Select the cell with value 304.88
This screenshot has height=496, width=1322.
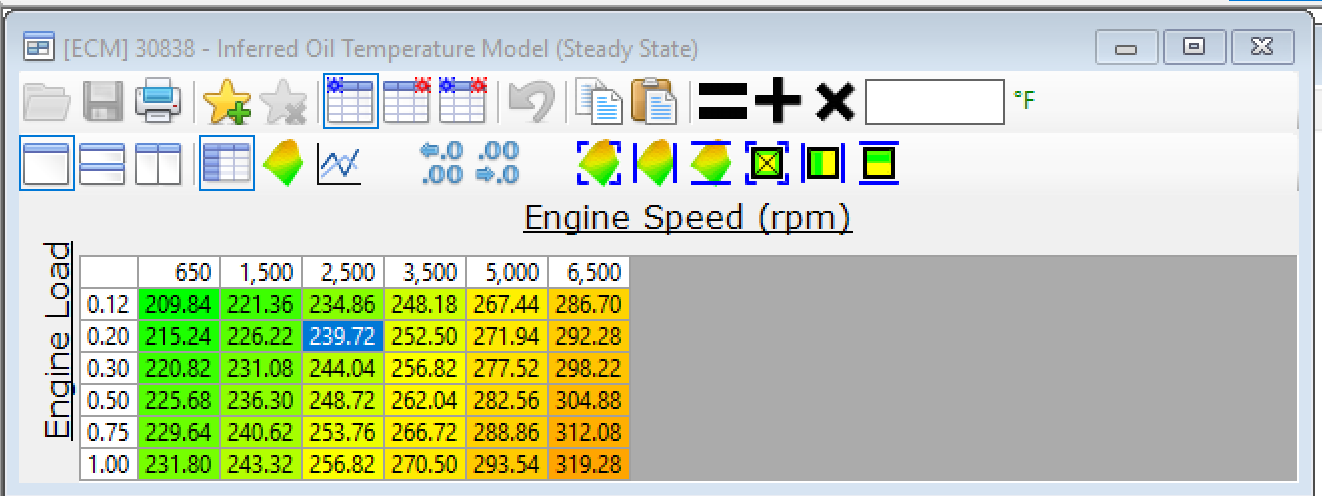coord(589,400)
